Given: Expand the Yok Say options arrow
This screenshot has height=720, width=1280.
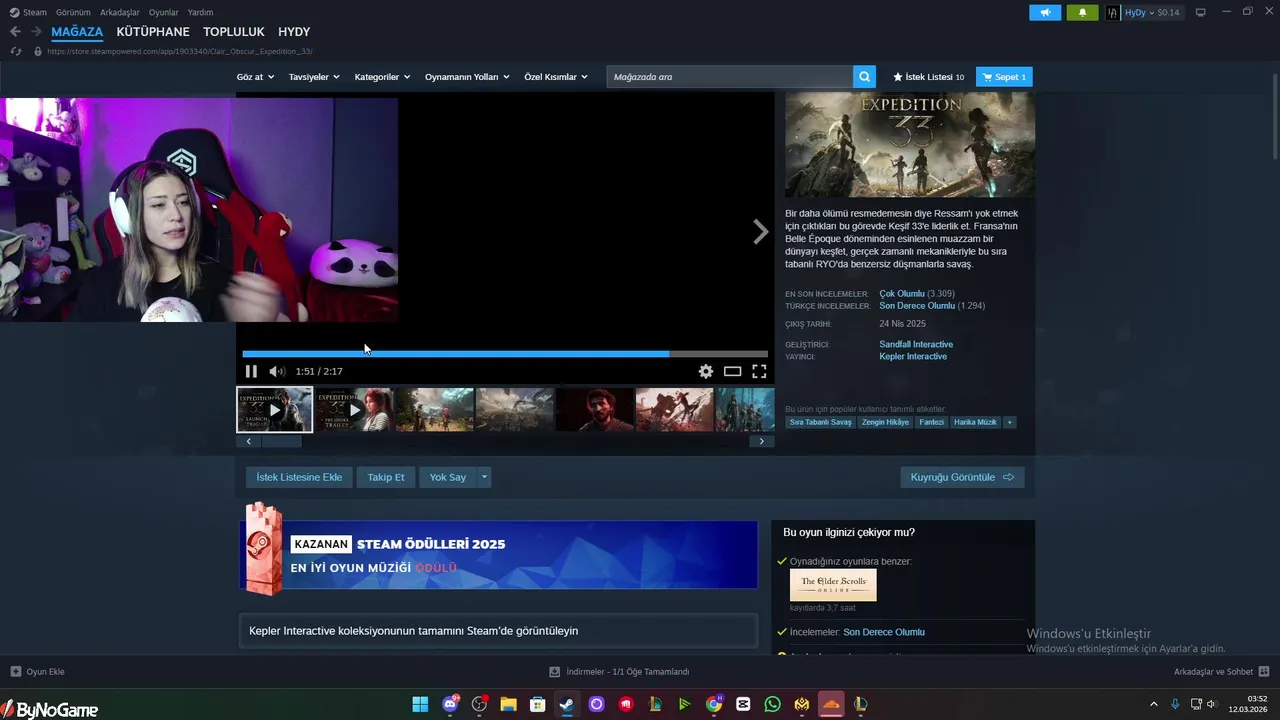Looking at the screenshot, I should pyautogui.click(x=484, y=477).
